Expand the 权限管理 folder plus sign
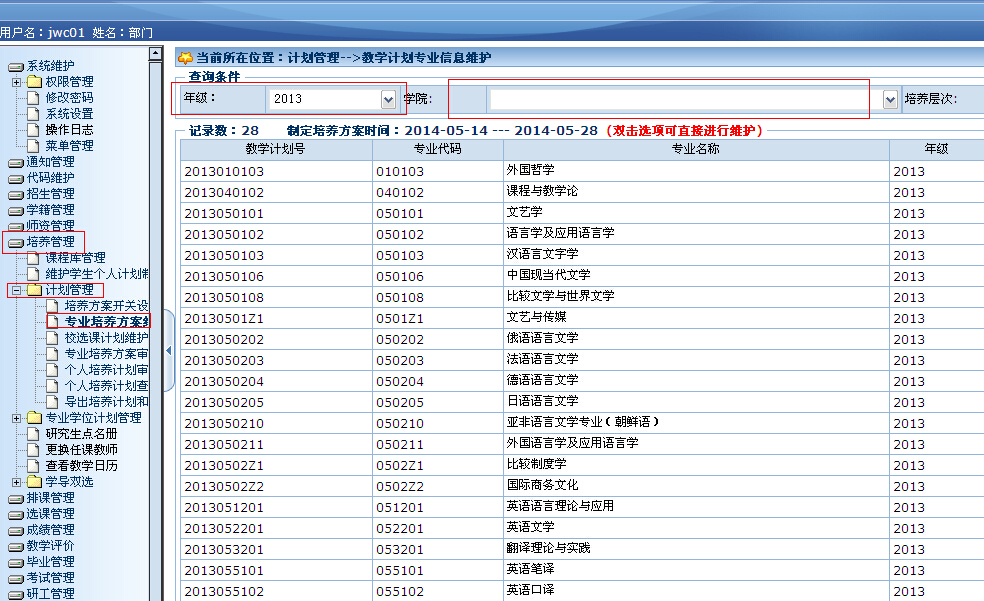Screen dimensions: 984x601 click(17, 82)
